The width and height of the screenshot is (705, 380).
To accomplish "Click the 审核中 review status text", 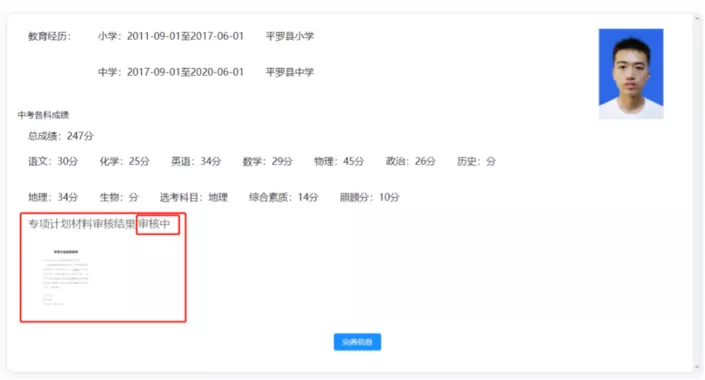I will coord(154,224).
